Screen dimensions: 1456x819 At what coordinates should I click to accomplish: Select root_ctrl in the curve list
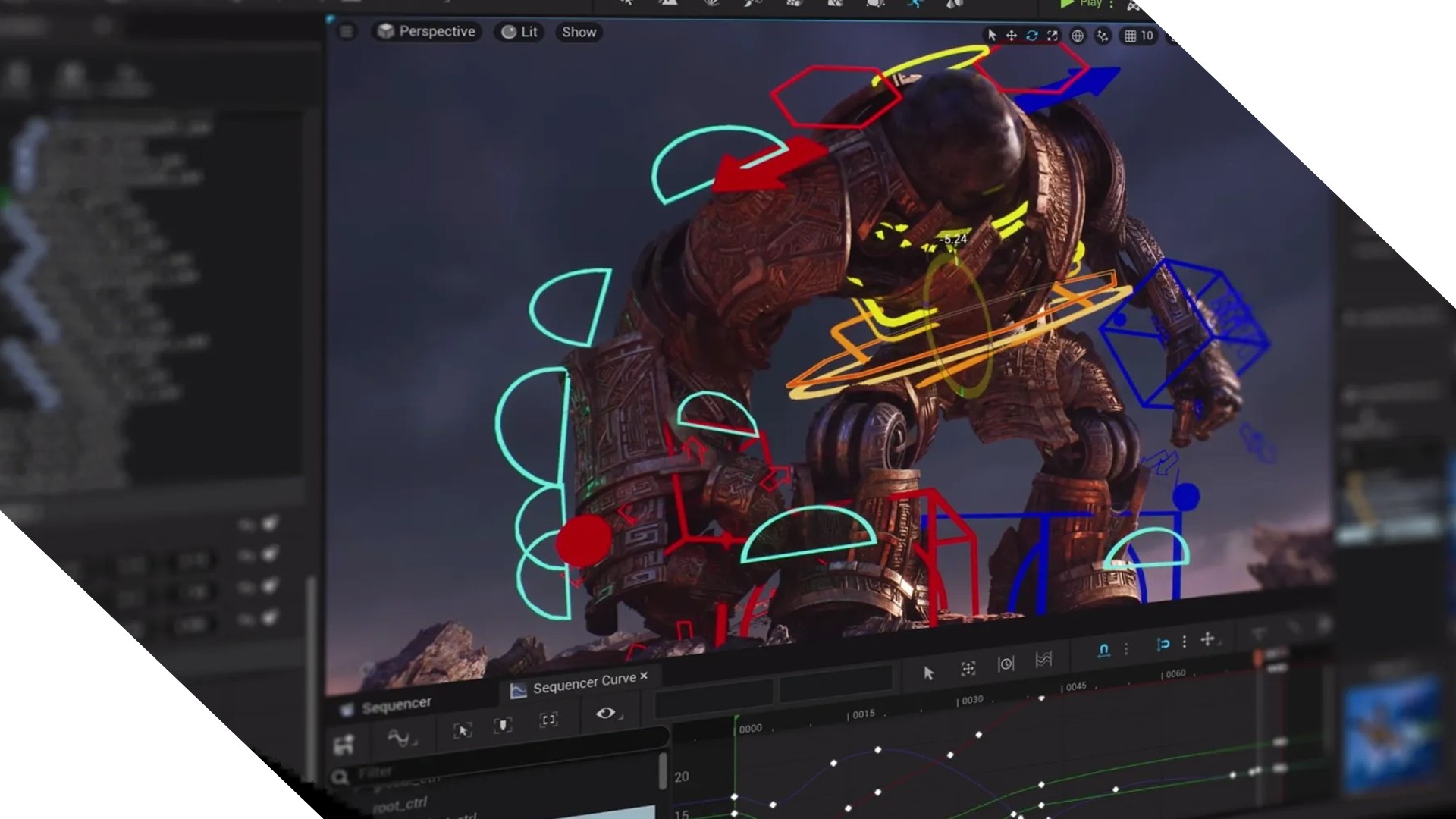[400, 805]
